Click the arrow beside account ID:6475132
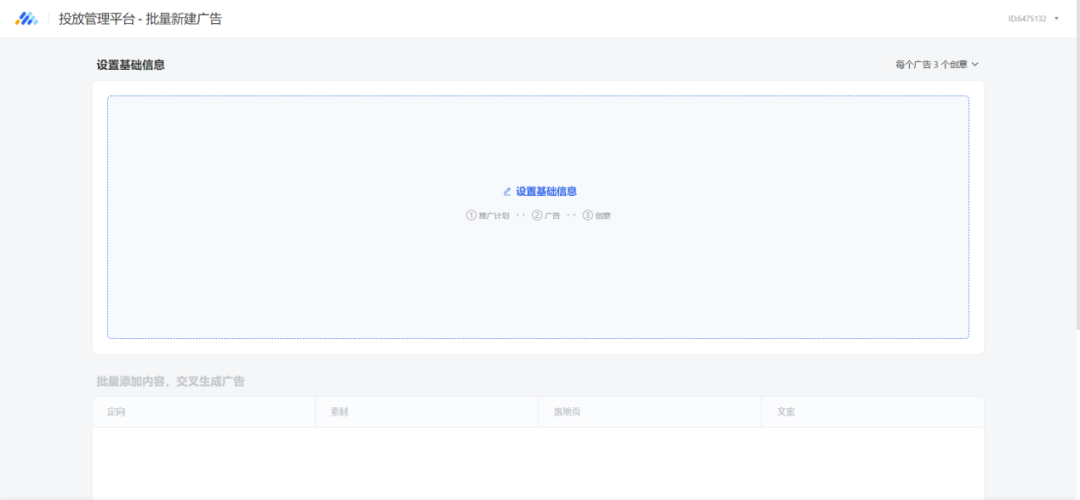Screen dimensions: 1080x500 (1057, 18)
